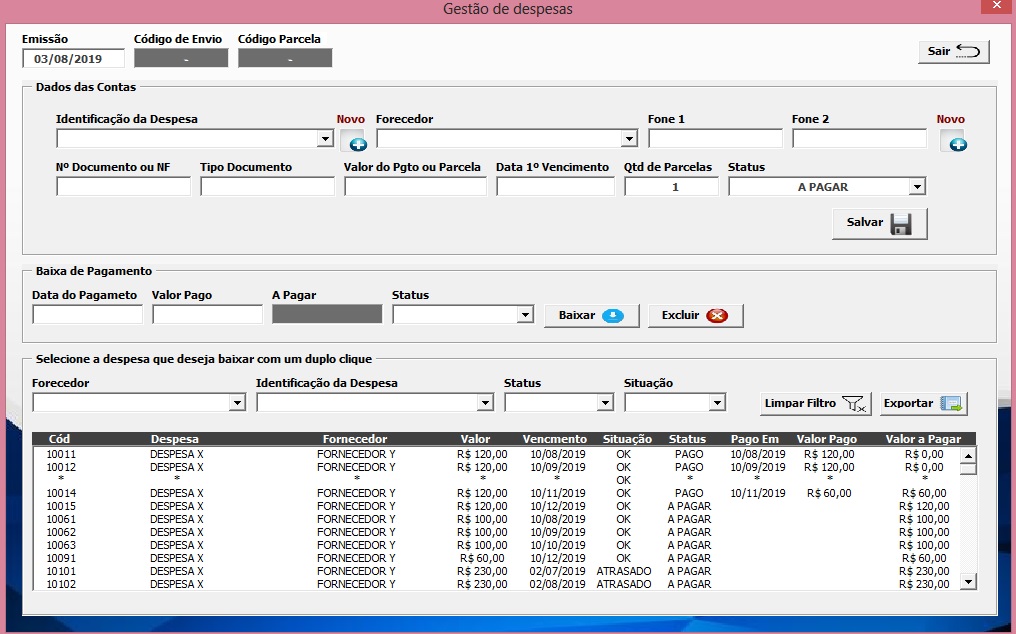Click the table's scroll down arrow
The image size is (1016, 634).
[x=968, y=581]
